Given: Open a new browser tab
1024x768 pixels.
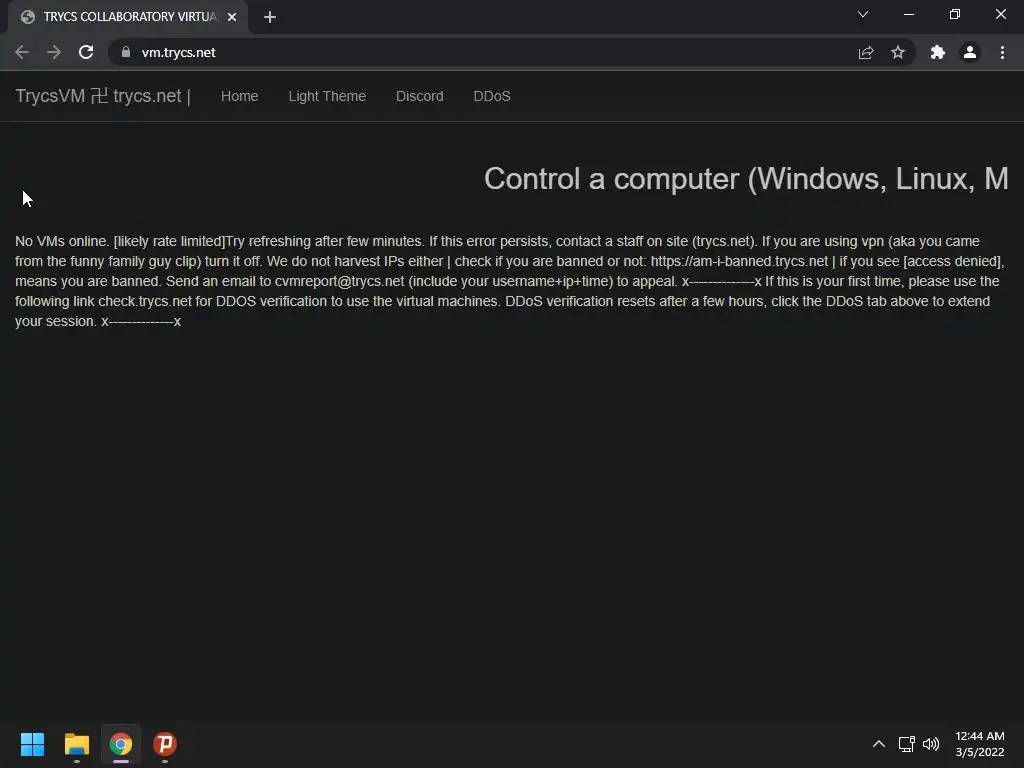Looking at the screenshot, I should (270, 17).
